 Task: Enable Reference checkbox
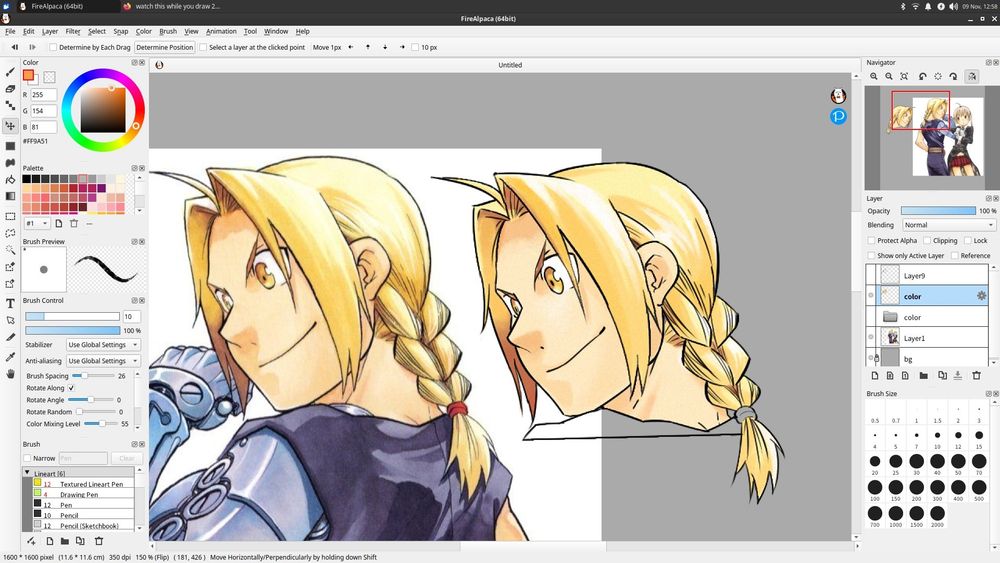[x=955, y=256]
